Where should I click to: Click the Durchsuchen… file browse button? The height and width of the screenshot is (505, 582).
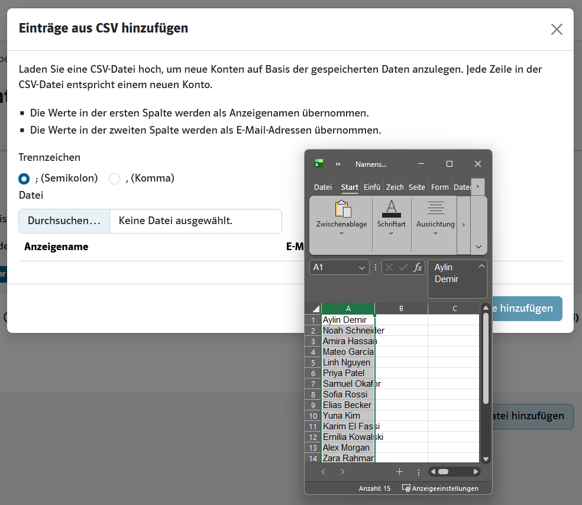(64, 221)
